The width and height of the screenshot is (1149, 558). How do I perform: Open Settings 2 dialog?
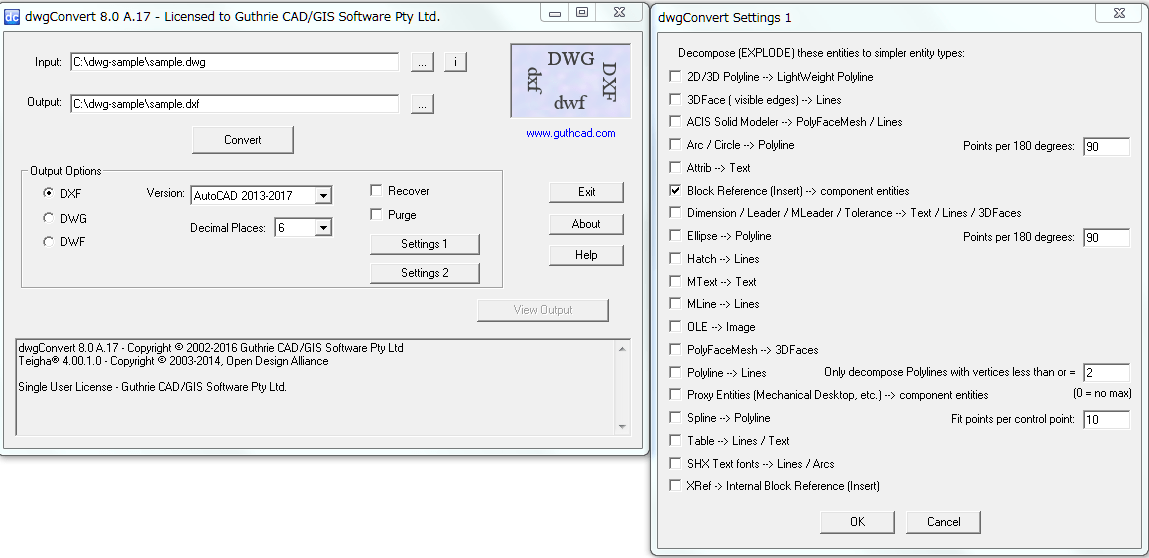tap(424, 273)
